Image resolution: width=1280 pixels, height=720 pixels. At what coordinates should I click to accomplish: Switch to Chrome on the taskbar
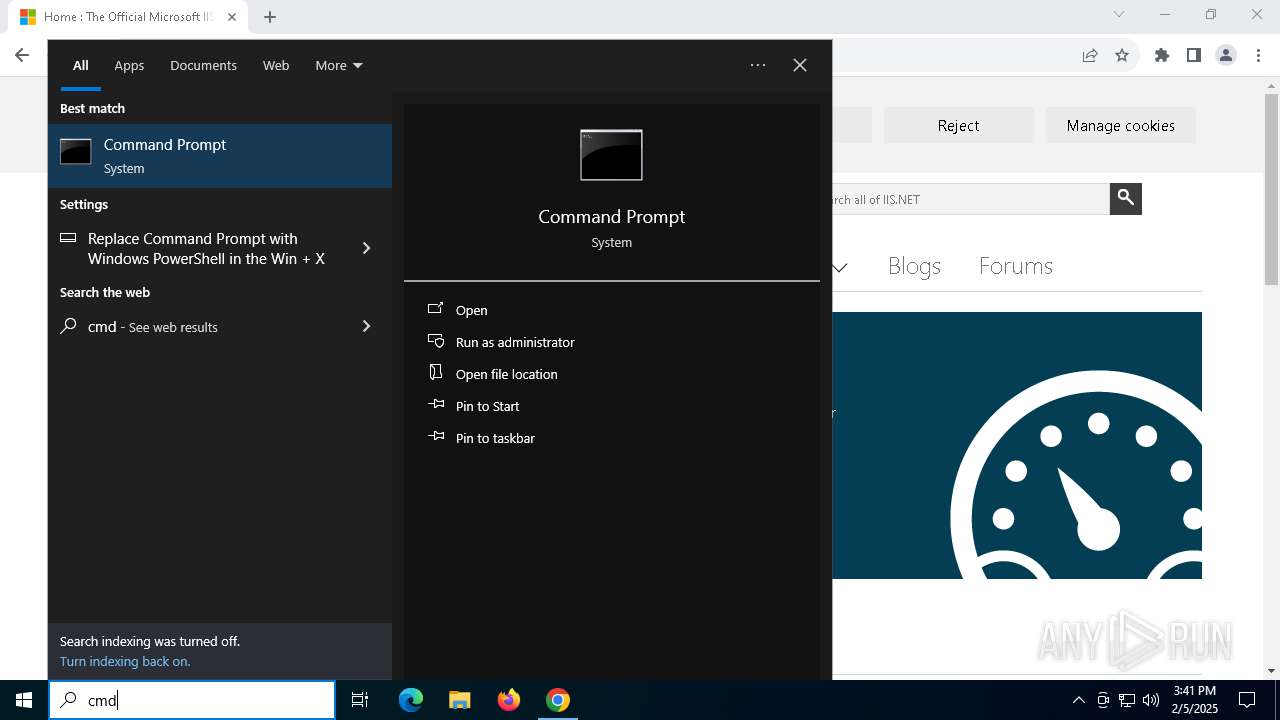coord(558,700)
